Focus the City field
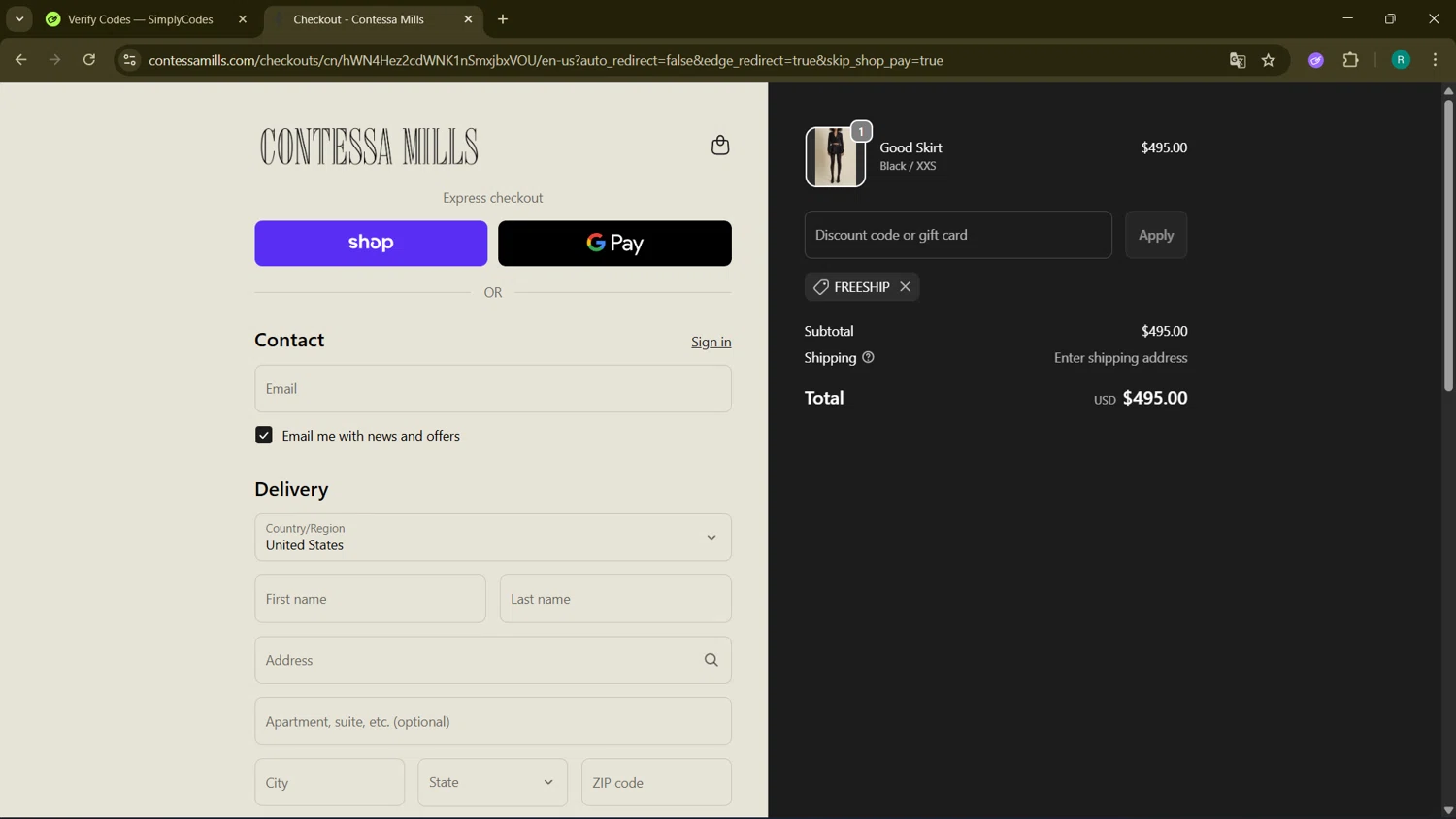 [329, 782]
